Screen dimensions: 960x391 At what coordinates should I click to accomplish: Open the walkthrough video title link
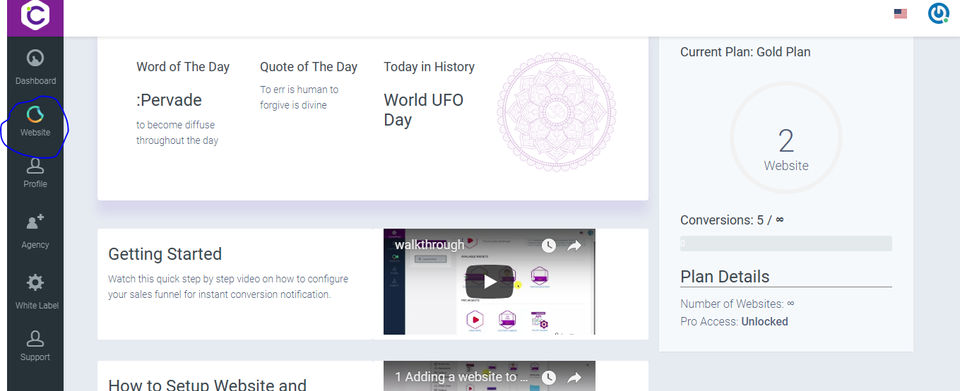pos(429,245)
